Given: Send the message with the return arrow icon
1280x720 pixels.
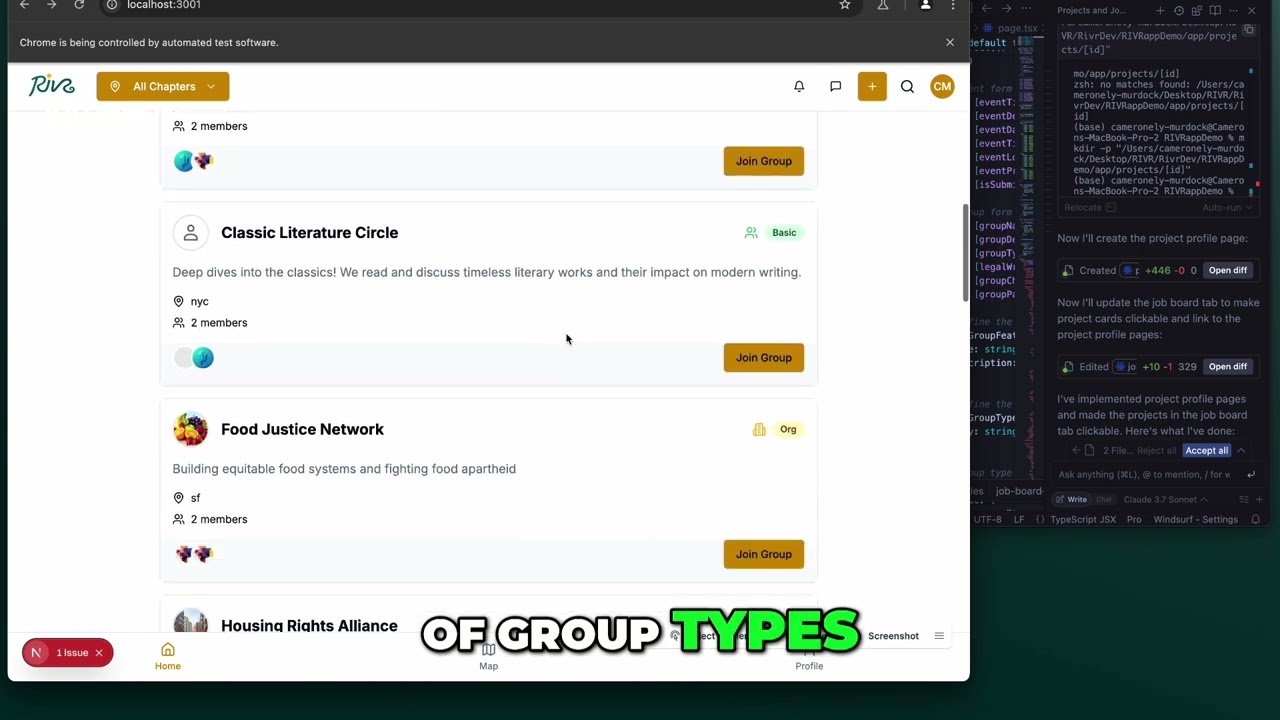Looking at the screenshot, I should pyautogui.click(x=1251, y=474).
